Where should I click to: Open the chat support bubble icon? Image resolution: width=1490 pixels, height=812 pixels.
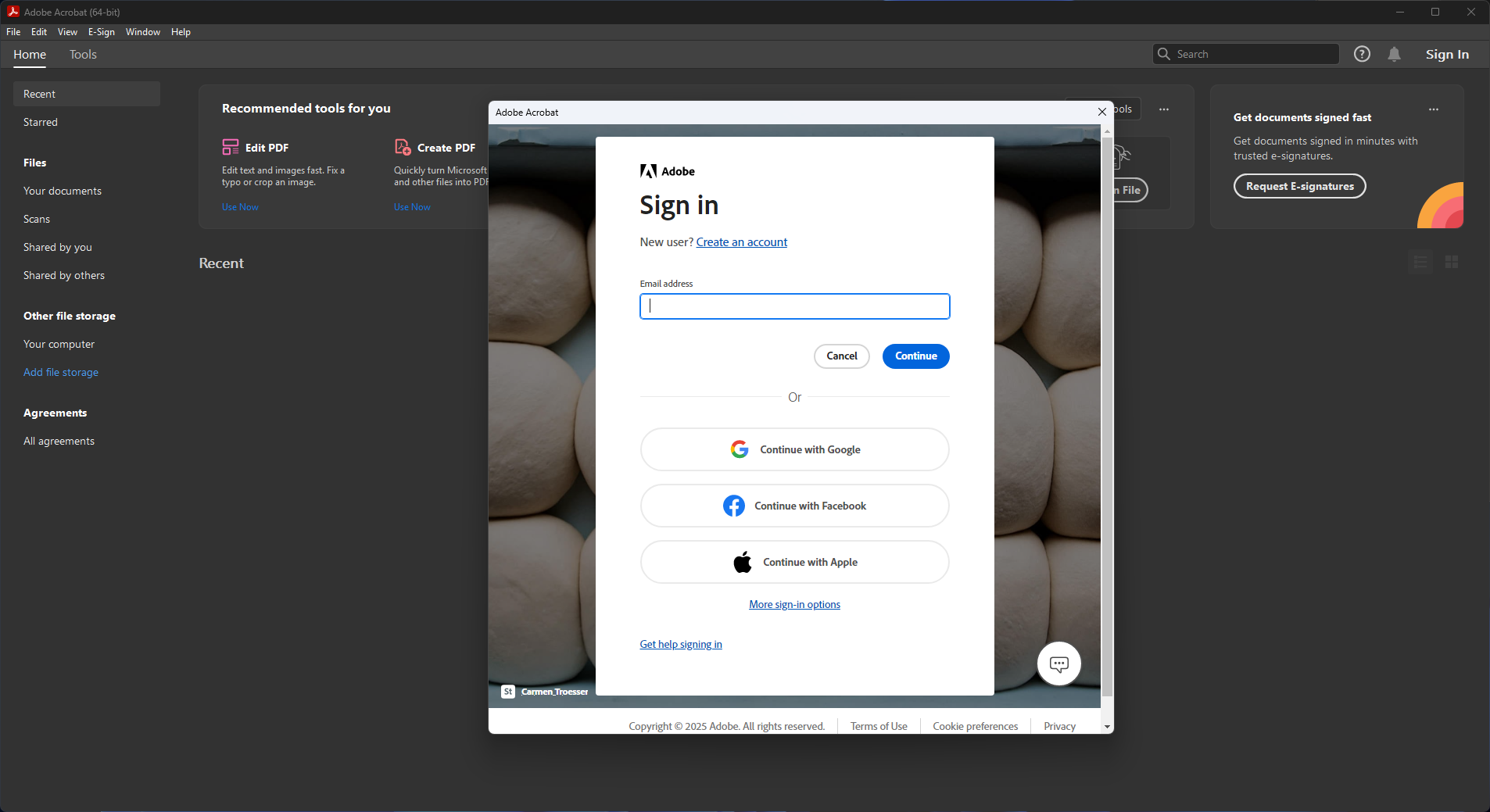coord(1058,664)
